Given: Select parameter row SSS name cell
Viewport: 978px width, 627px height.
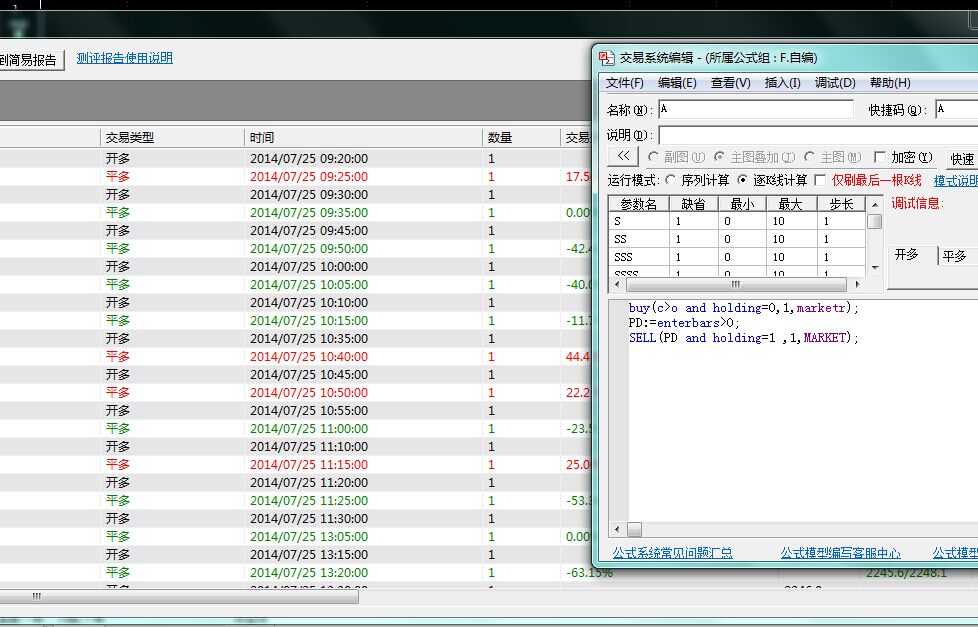Looking at the screenshot, I should pos(639,257).
